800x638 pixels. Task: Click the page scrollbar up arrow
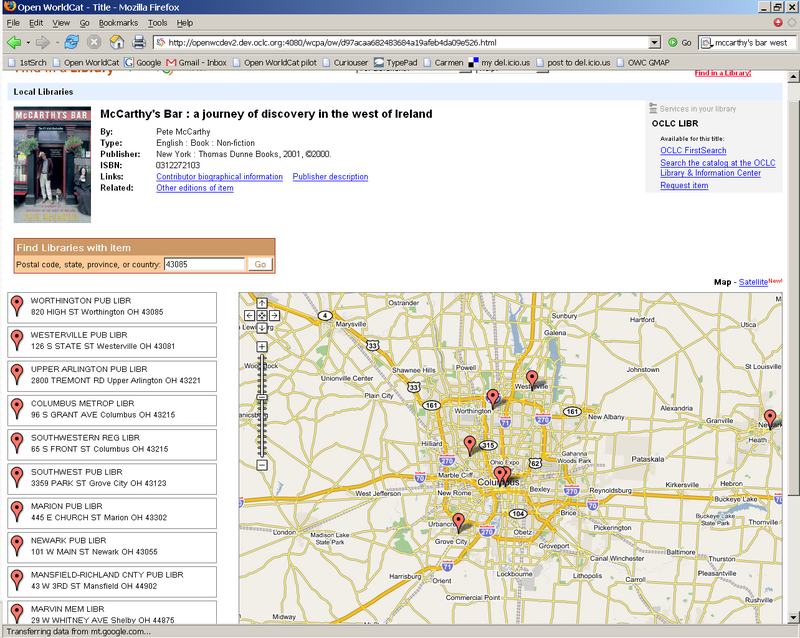(x=793, y=77)
